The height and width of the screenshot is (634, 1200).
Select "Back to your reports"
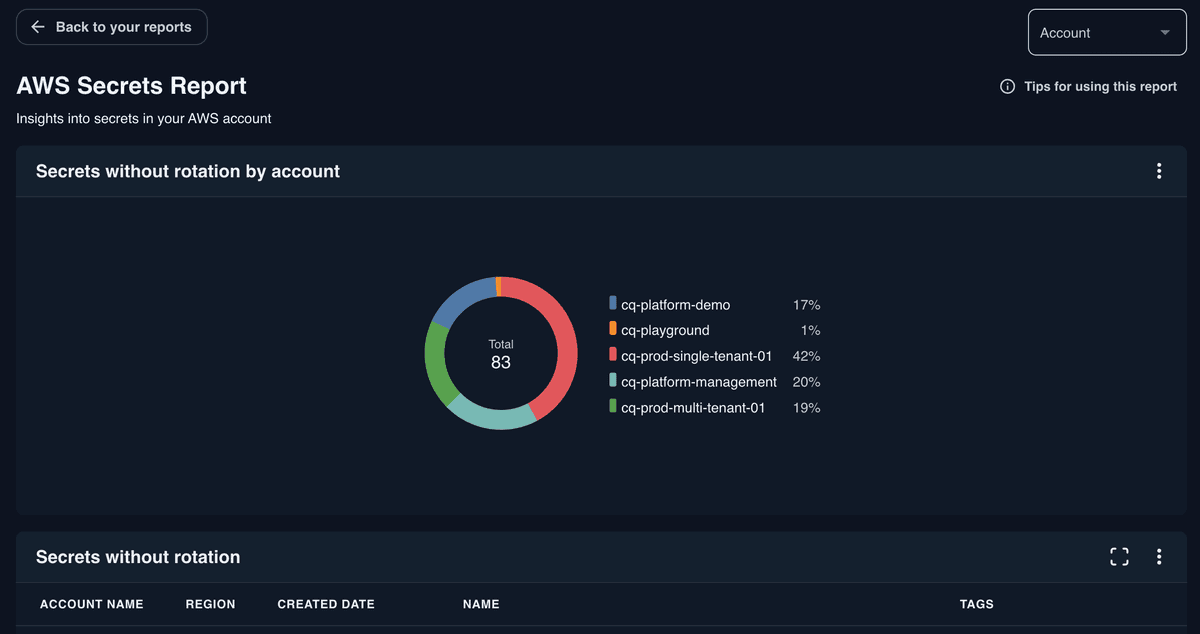[111, 27]
